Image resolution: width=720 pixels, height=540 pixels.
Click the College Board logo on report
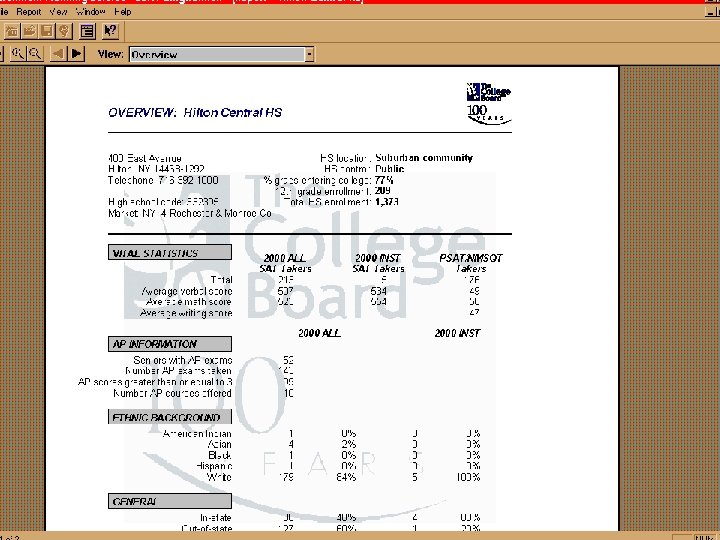pyautogui.click(x=489, y=103)
